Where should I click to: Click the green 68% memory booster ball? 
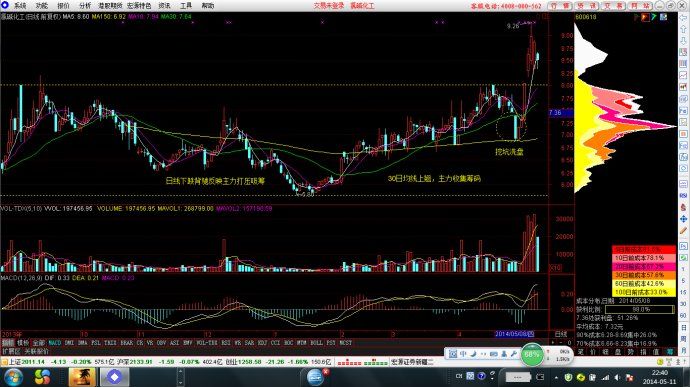click(532, 355)
